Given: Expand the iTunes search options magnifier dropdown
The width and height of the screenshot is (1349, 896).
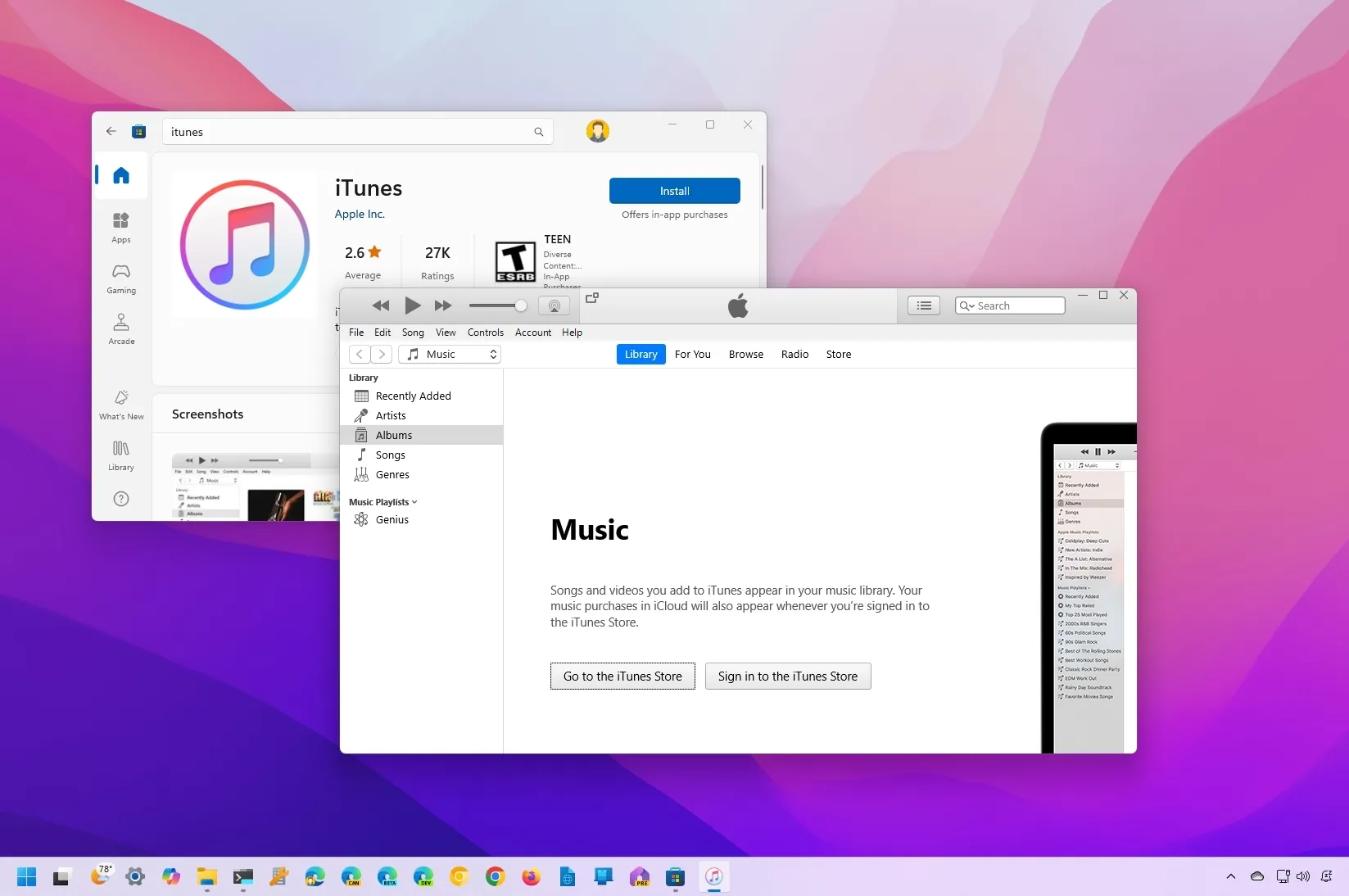Looking at the screenshot, I should point(967,305).
